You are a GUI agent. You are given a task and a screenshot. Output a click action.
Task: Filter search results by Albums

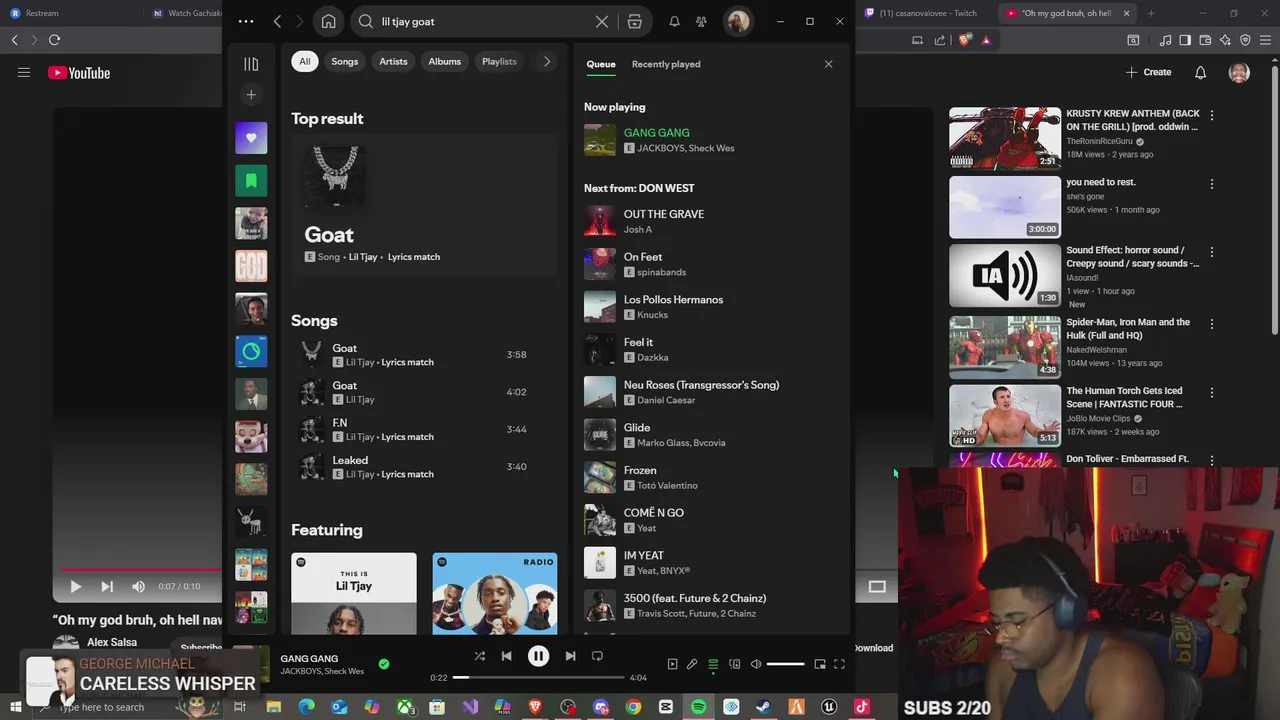pos(445,61)
